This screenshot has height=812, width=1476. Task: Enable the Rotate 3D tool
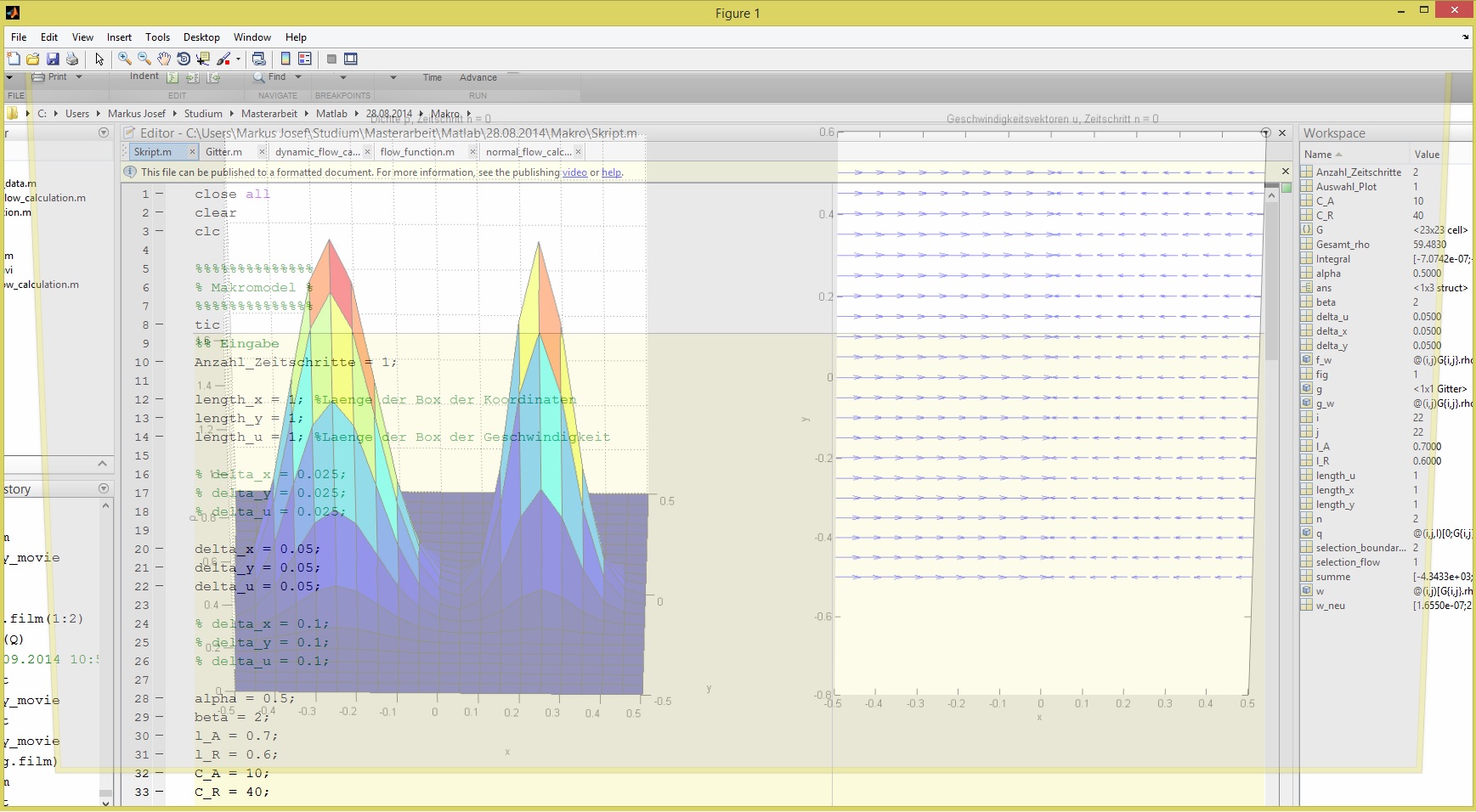click(184, 59)
